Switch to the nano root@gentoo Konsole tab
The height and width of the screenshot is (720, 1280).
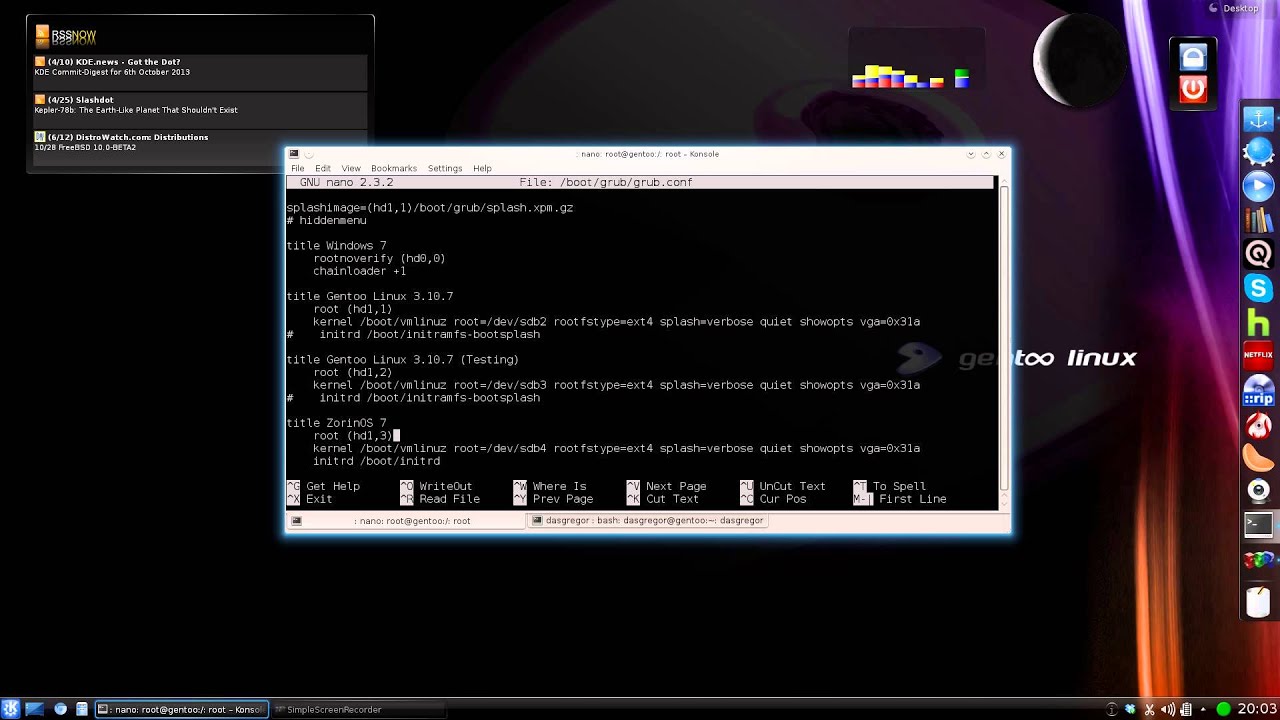(406, 521)
